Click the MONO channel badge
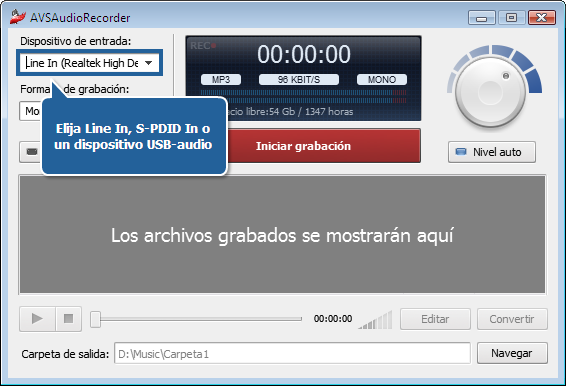 tap(382, 79)
